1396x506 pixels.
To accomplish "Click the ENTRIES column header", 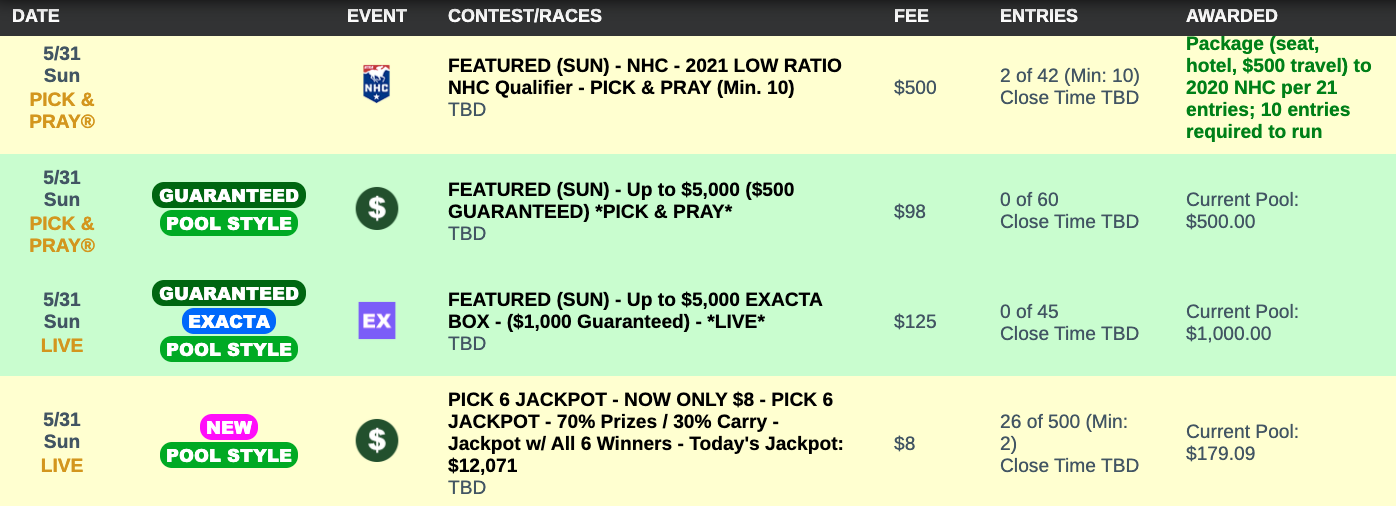I will tap(1039, 16).
